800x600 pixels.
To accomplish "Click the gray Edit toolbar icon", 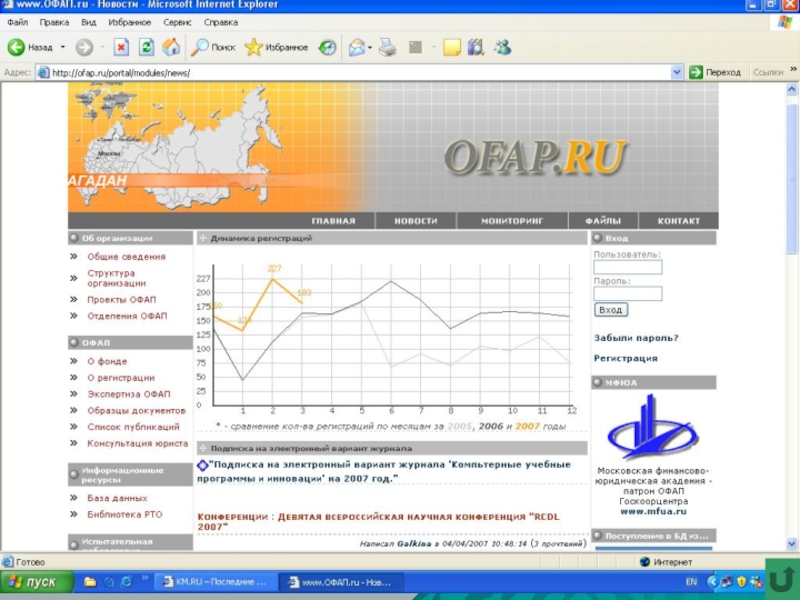I will point(416,47).
